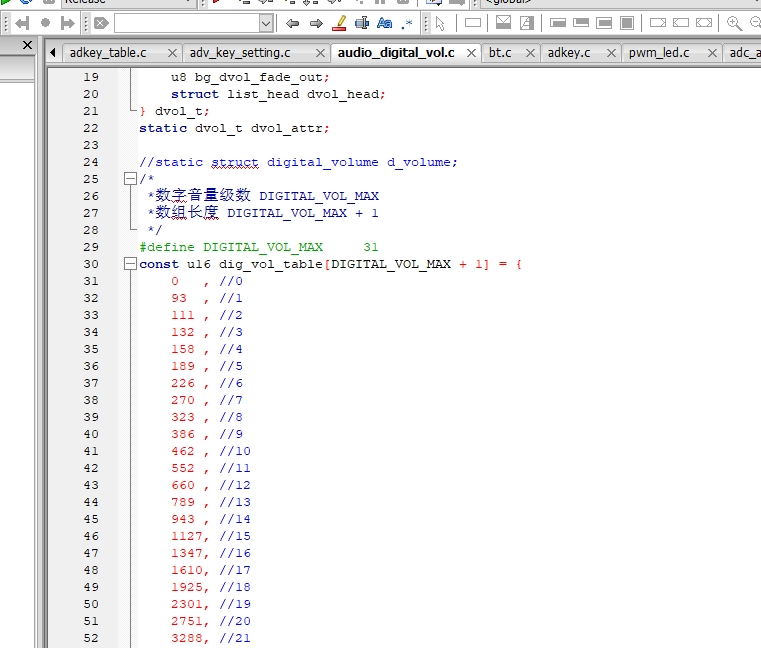Clear the incremental search field icon

click(101, 23)
